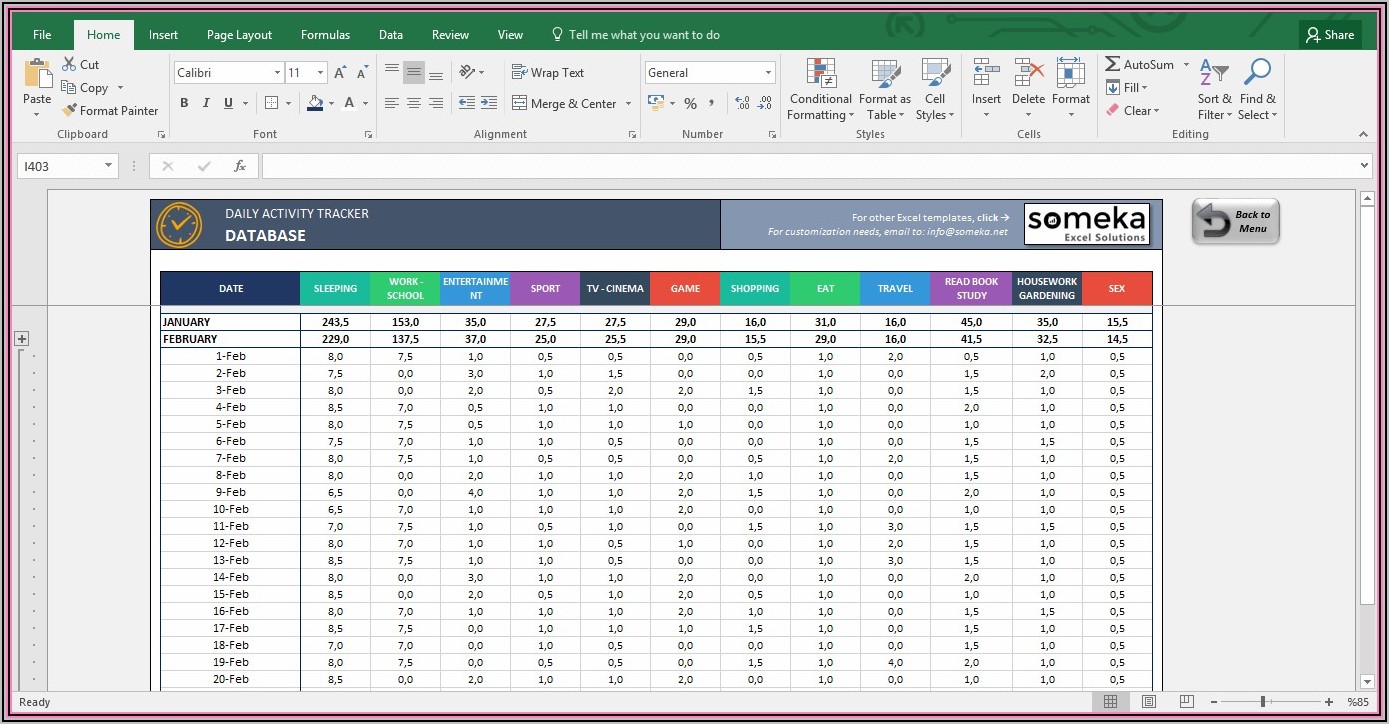Image resolution: width=1389 pixels, height=724 pixels.
Task: Toggle Bold formatting
Action: coord(184,103)
